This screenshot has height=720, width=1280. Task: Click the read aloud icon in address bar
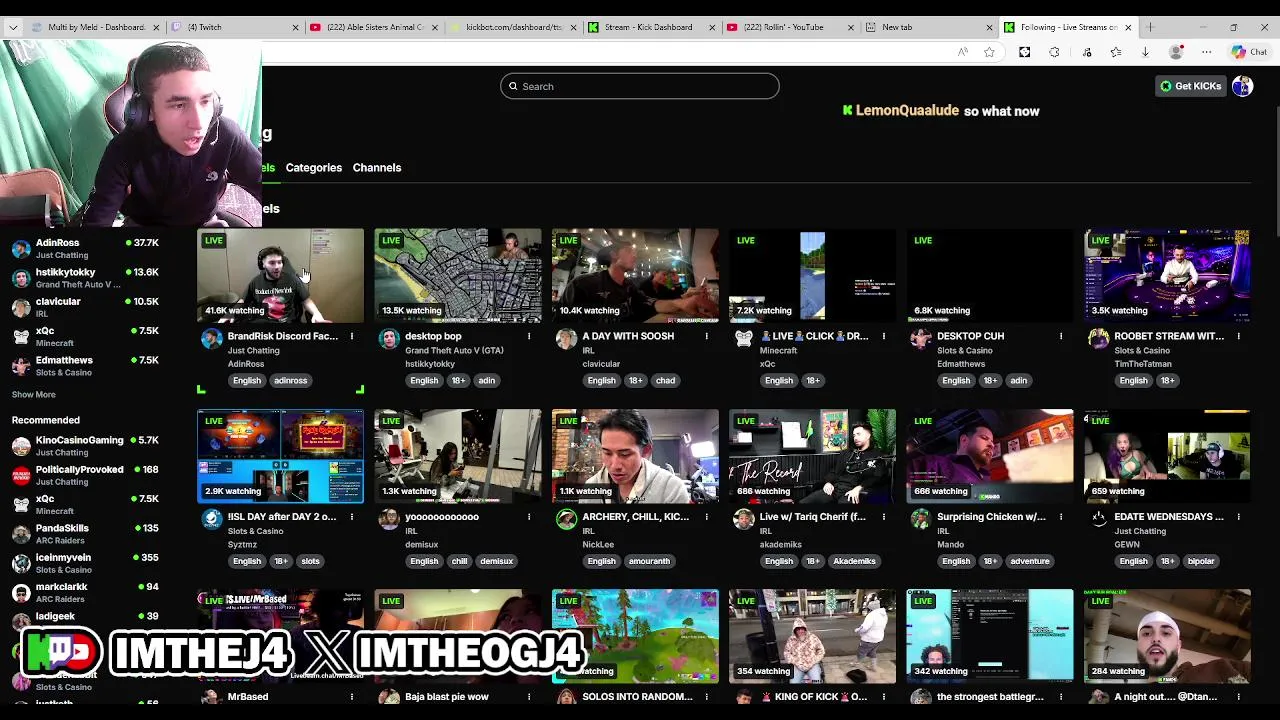pos(963,52)
